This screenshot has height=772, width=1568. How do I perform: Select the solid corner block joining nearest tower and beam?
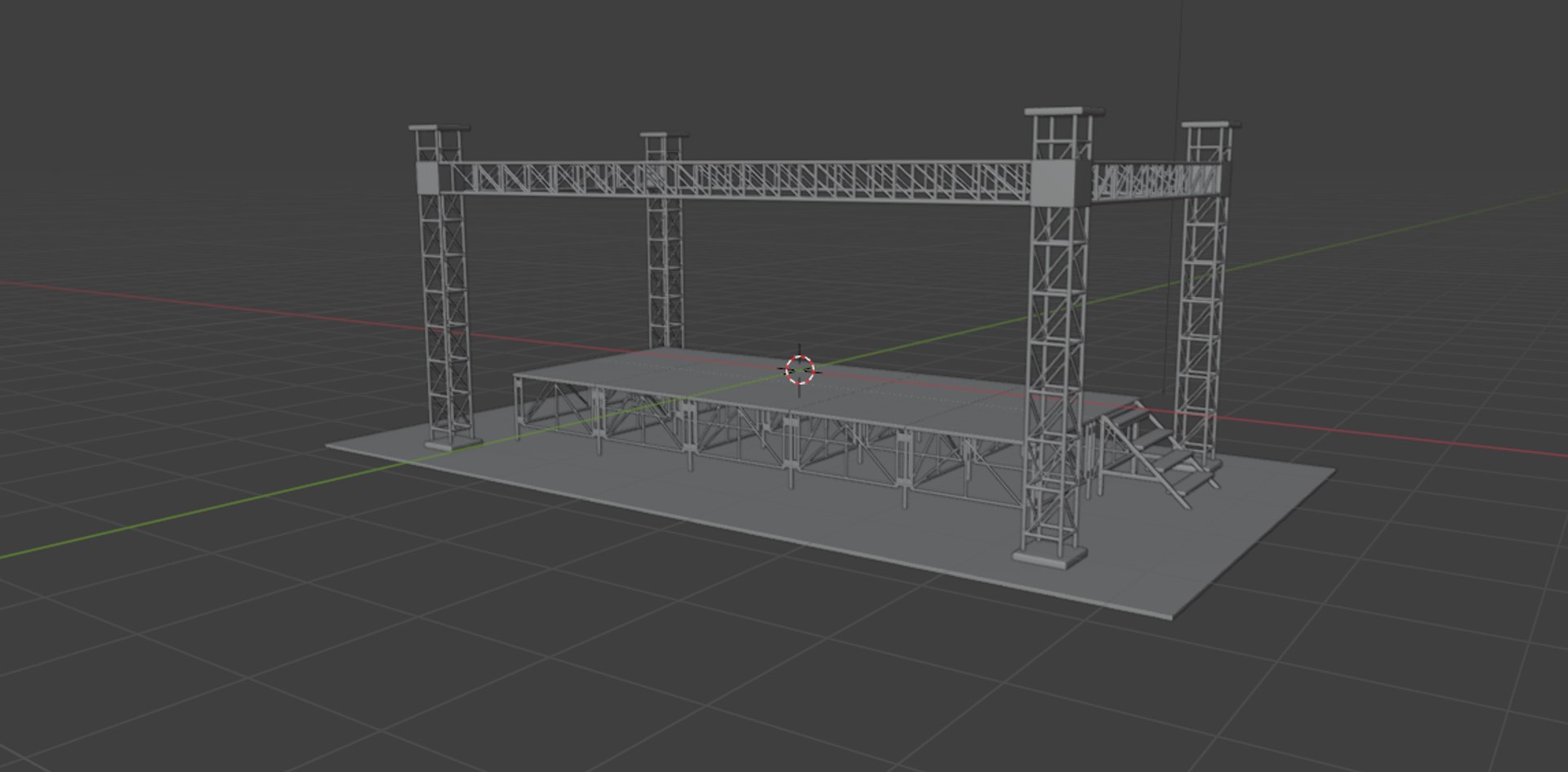(x=1061, y=183)
